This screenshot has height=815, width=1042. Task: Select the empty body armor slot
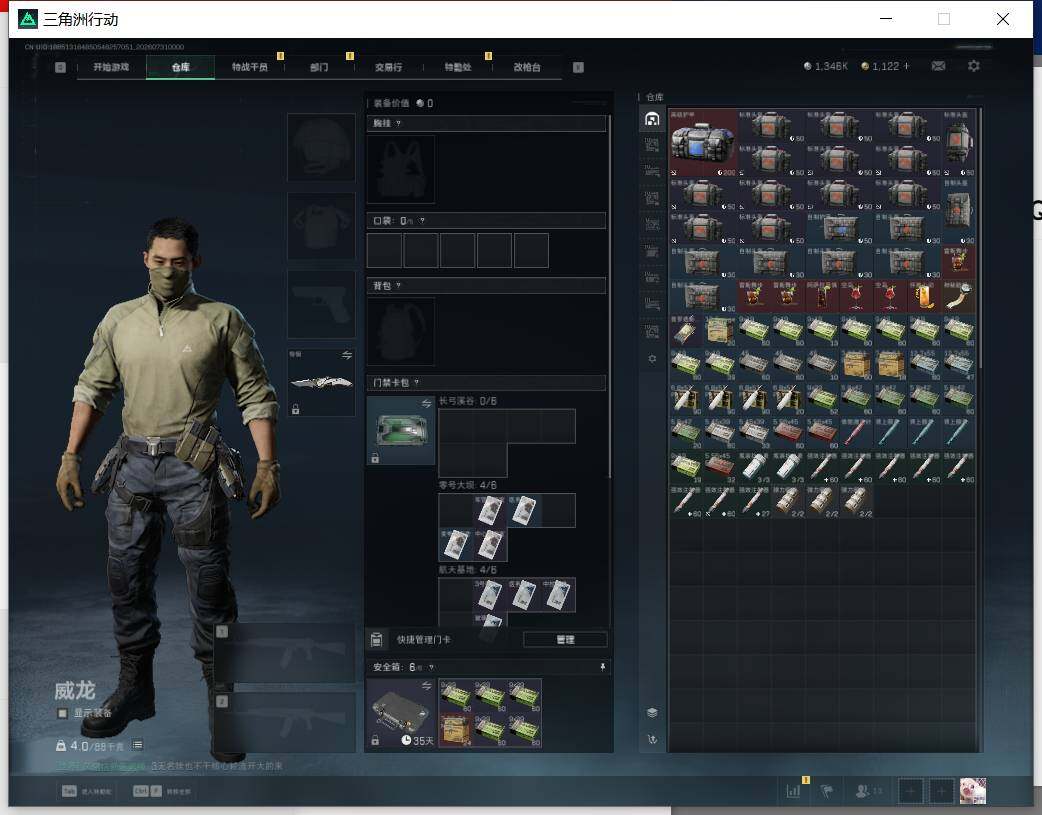(321, 226)
